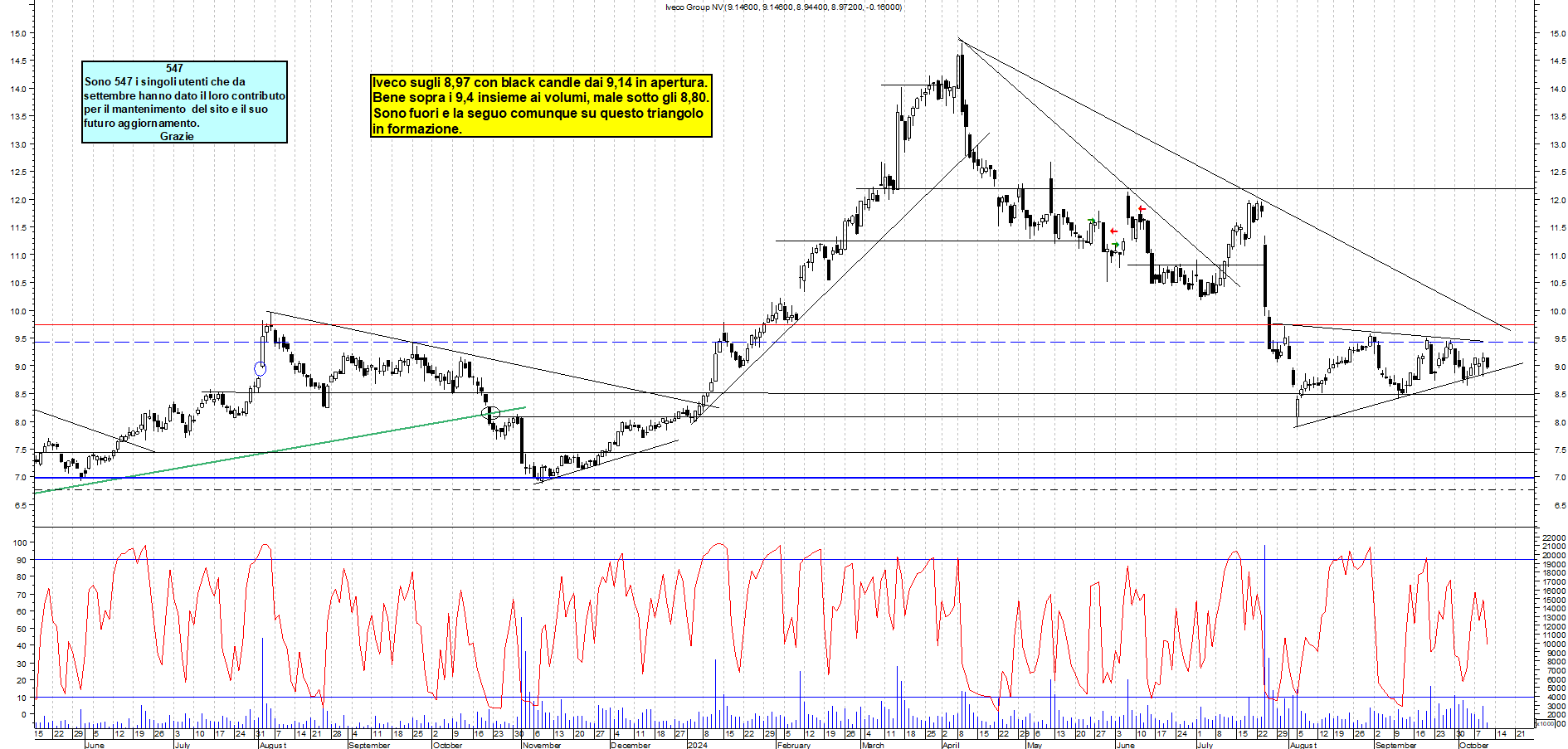Select the yellow Iveco commentary note
Viewport: 1568px width, 749px height.
[x=541, y=105]
